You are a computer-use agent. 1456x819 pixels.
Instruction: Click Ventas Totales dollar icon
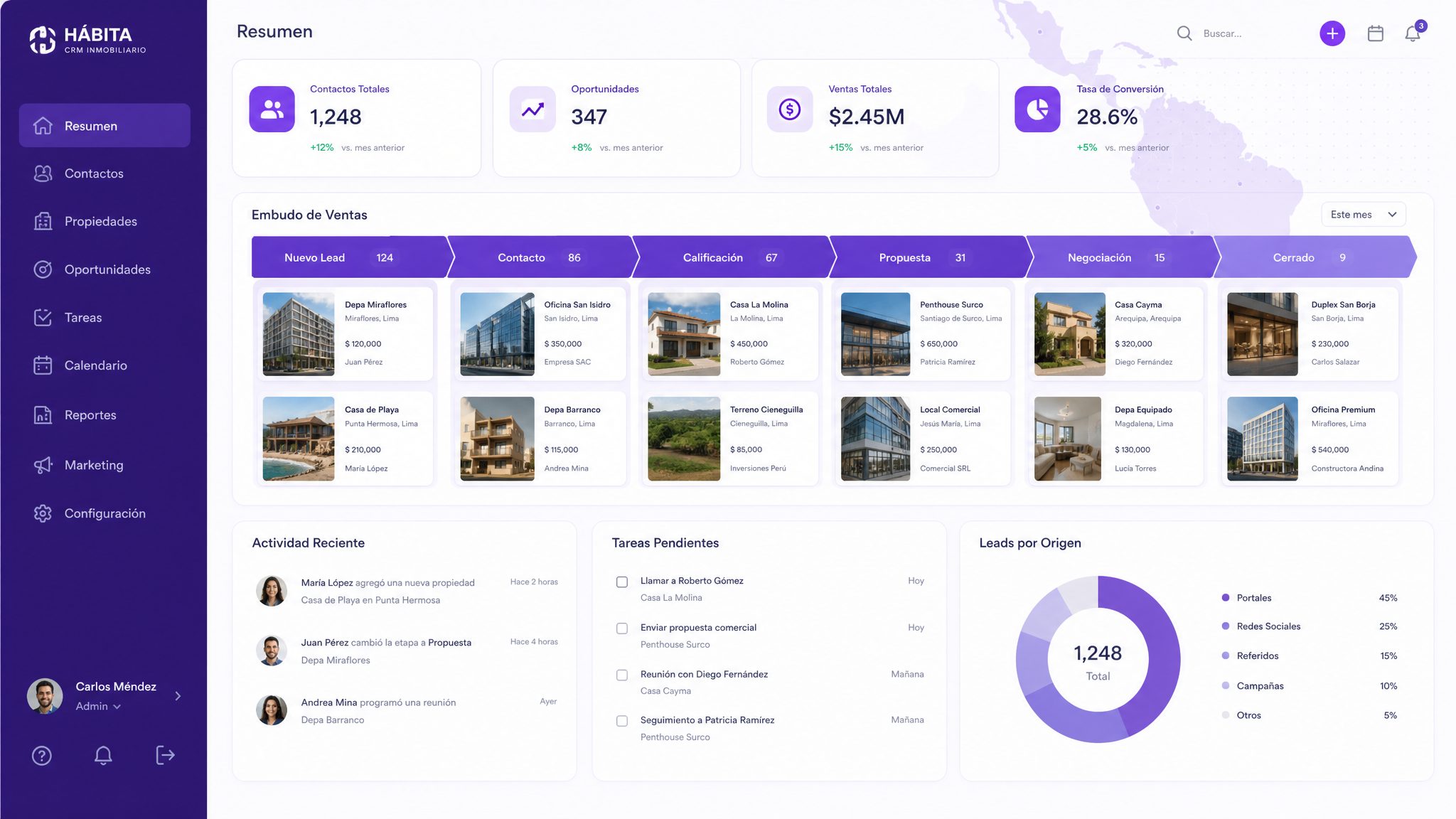(x=790, y=109)
